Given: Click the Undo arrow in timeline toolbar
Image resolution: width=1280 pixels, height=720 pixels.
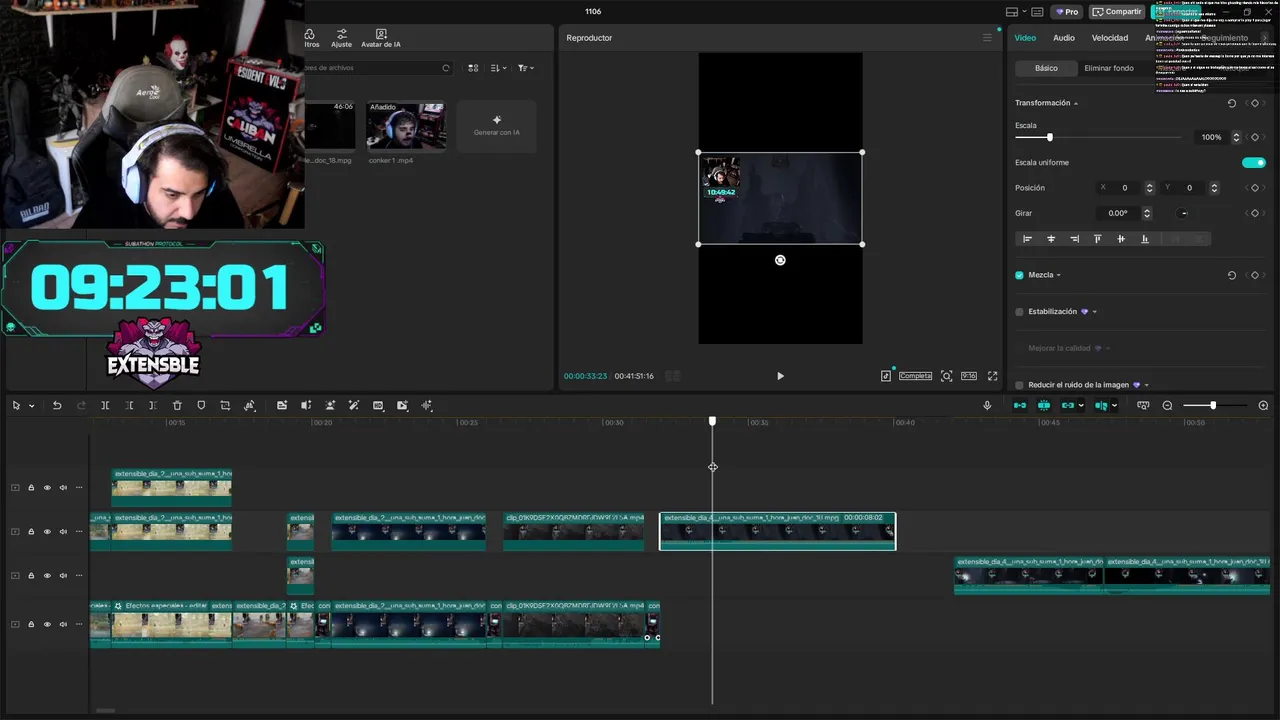Looking at the screenshot, I should 57,405.
